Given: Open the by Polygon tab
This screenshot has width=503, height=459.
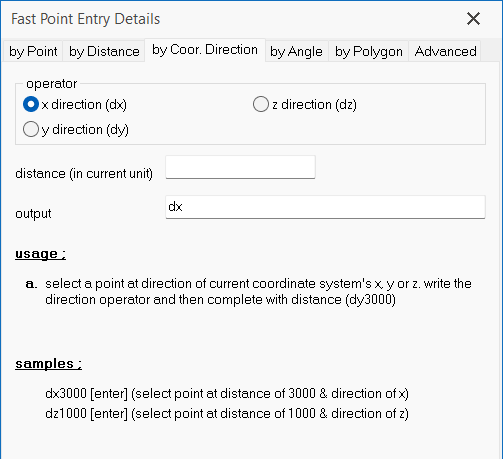Looking at the screenshot, I should pyautogui.click(x=369, y=51).
